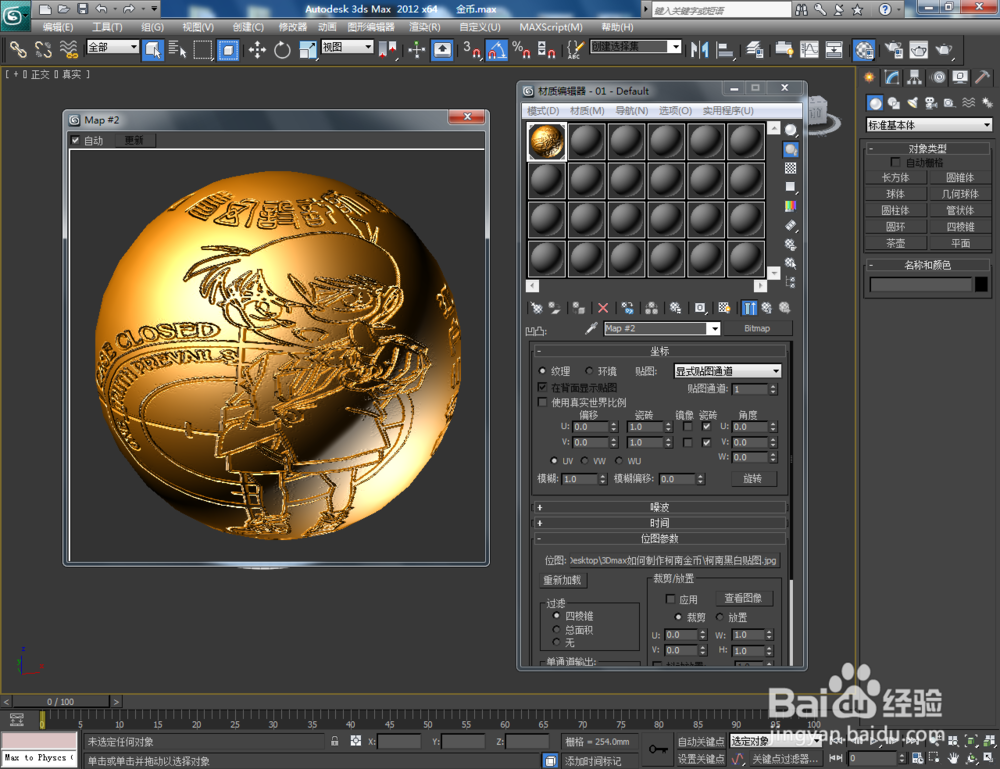Open the 显式贴图通道 mapping dropdown

pos(727,371)
